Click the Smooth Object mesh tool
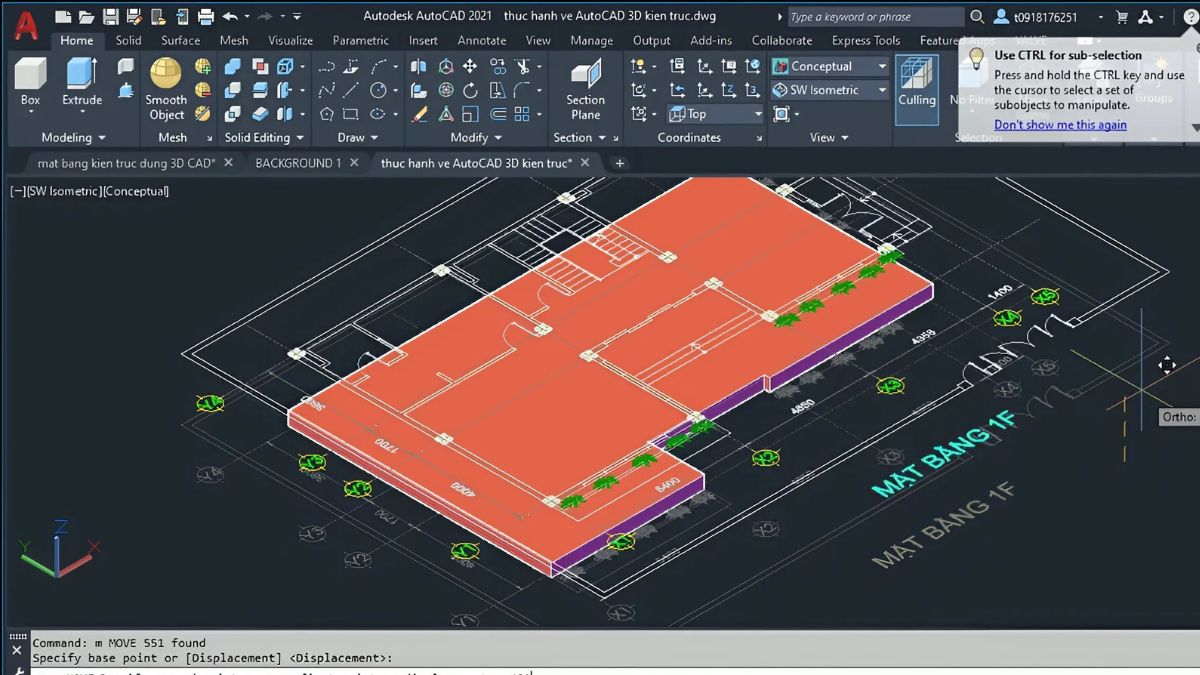The height and width of the screenshot is (675, 1200). 166,88
